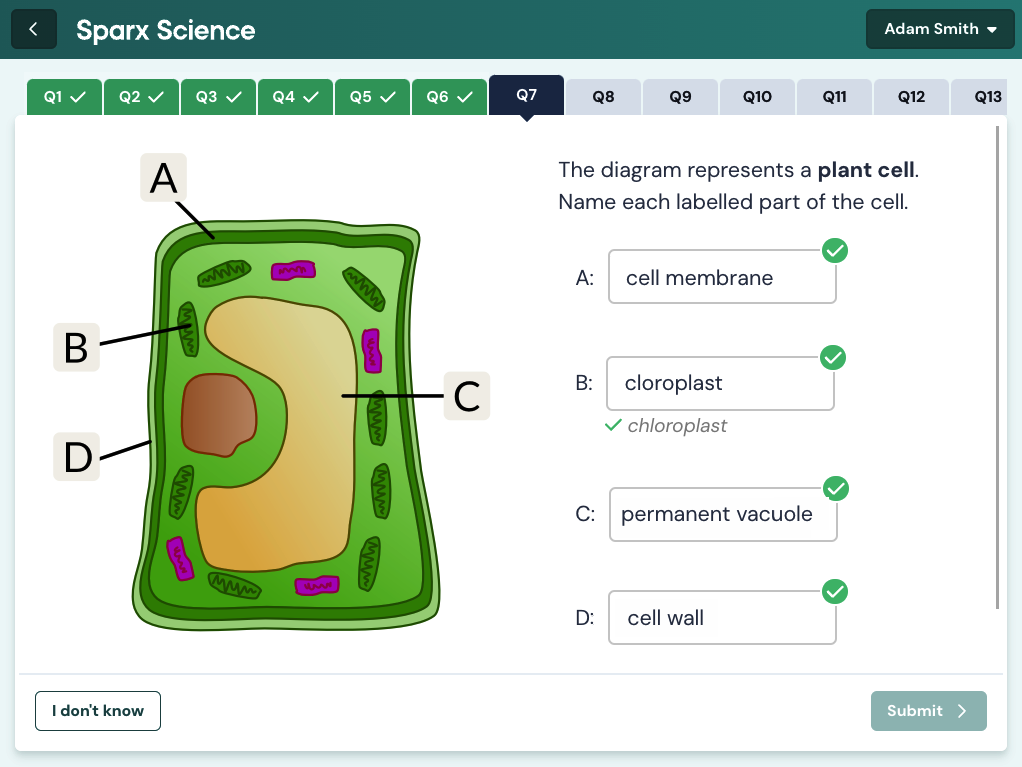Click the back arrow icon in the header
1022x767 pixels.
click(x=33, y=28)
